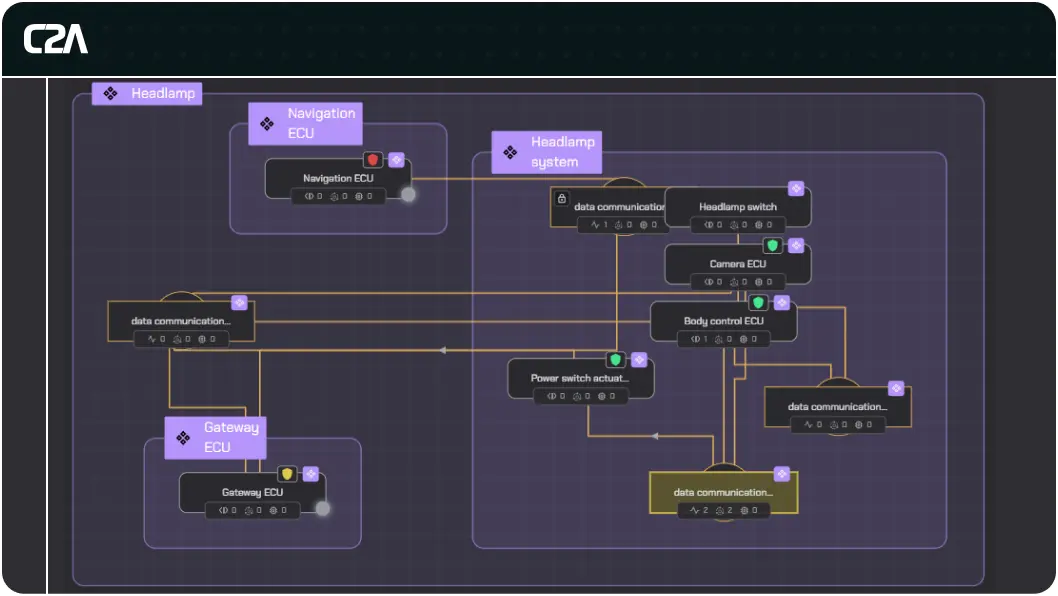Click the counters bar under Headlamp switch

pos(737,225)
